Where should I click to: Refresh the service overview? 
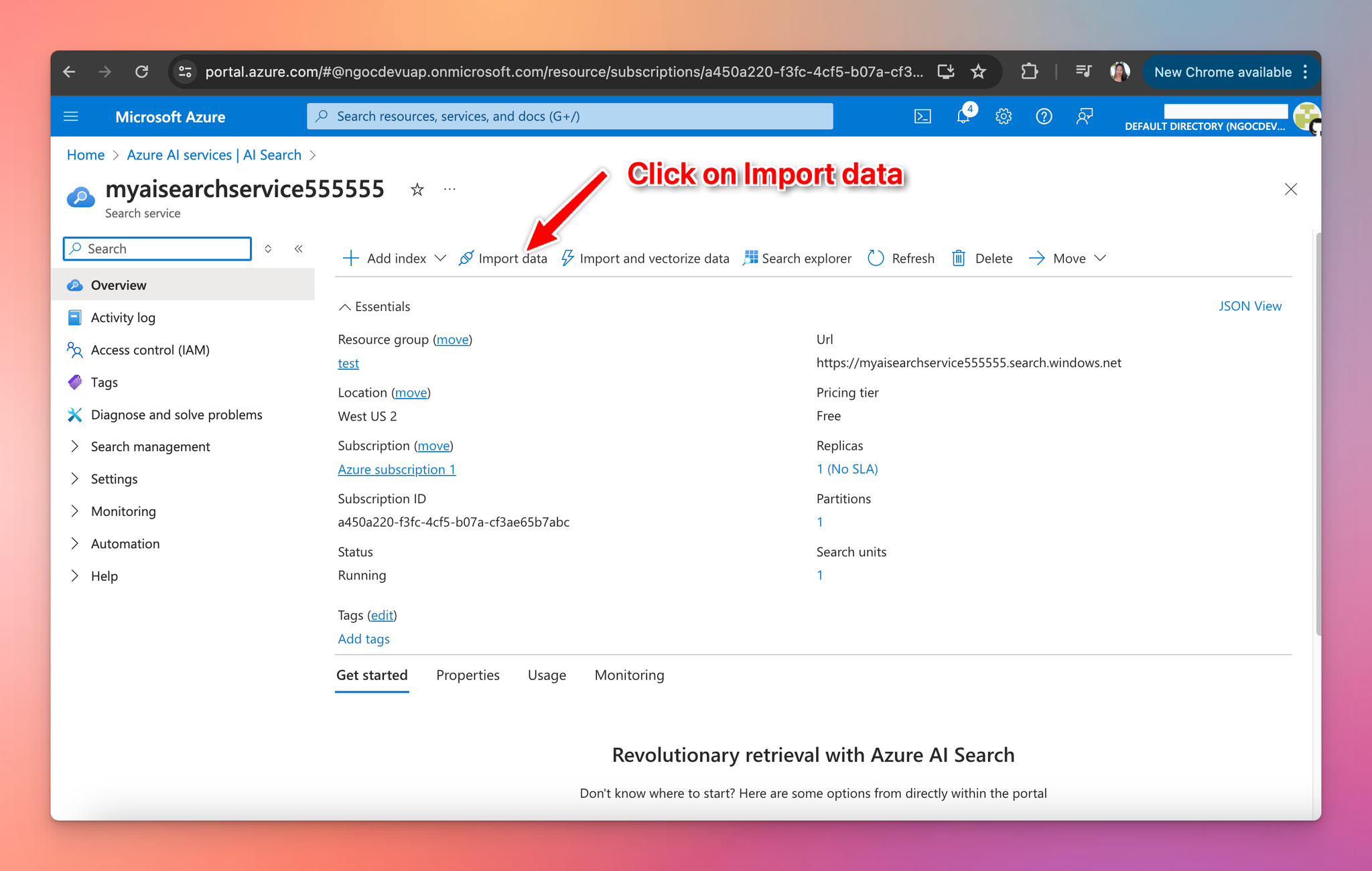pyautogui.click(x=901, y=258)
